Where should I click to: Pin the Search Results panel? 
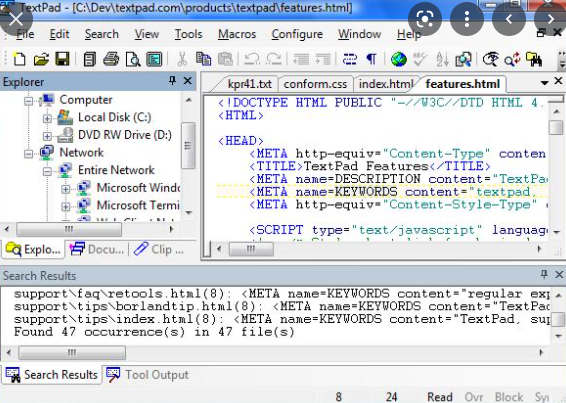pyautogui.click(x=544, y=274)
